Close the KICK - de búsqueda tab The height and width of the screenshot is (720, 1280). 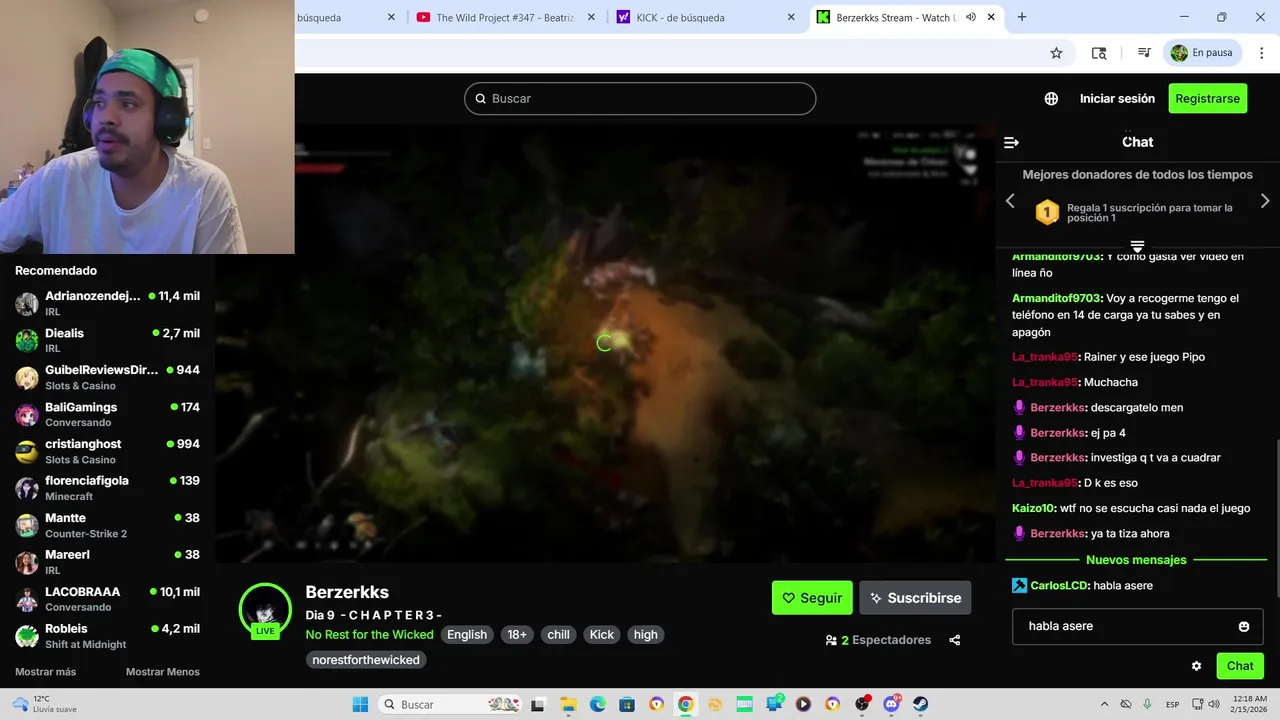(791, 17)
